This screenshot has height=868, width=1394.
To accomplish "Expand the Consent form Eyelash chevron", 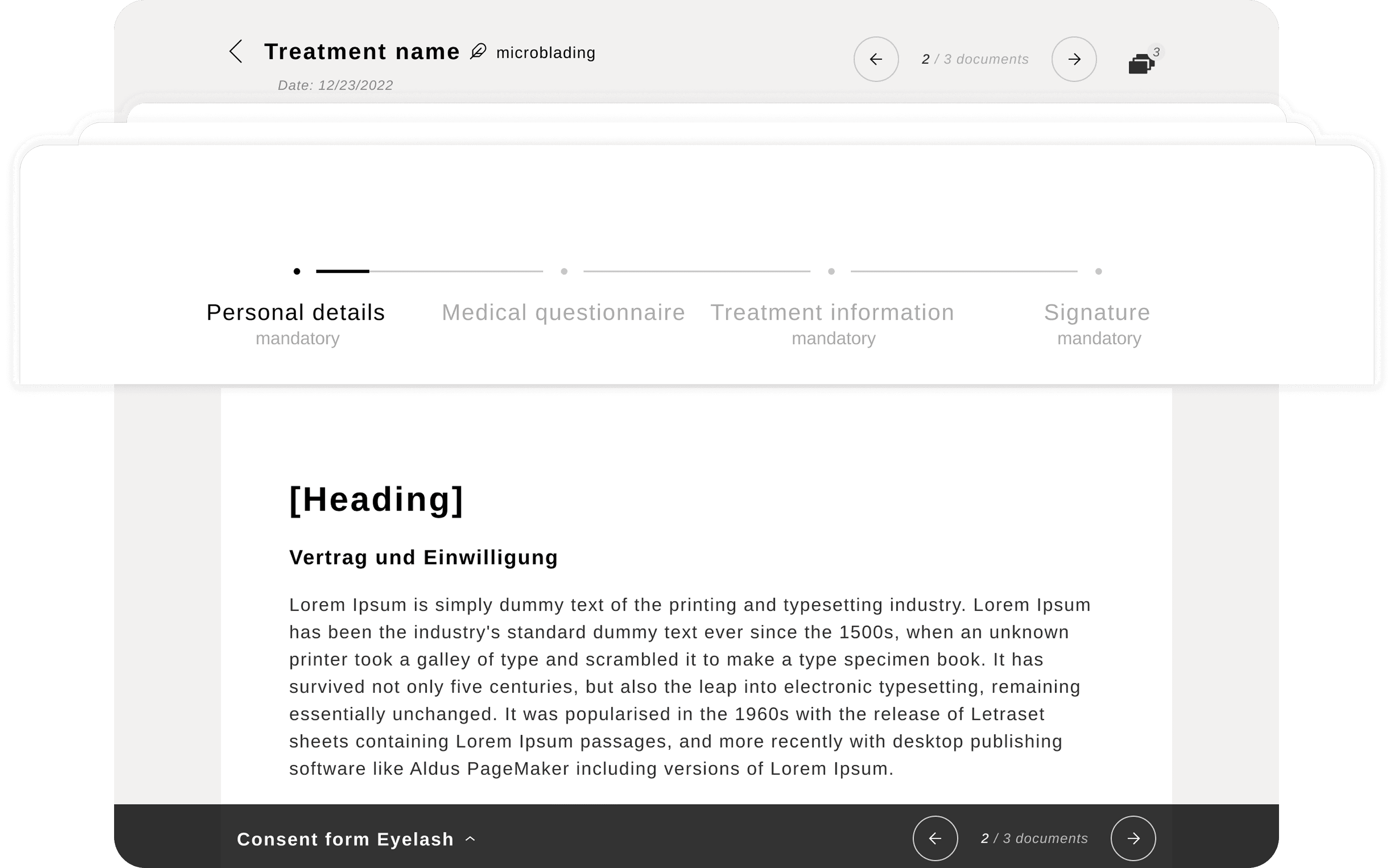I will click(470, 839).
